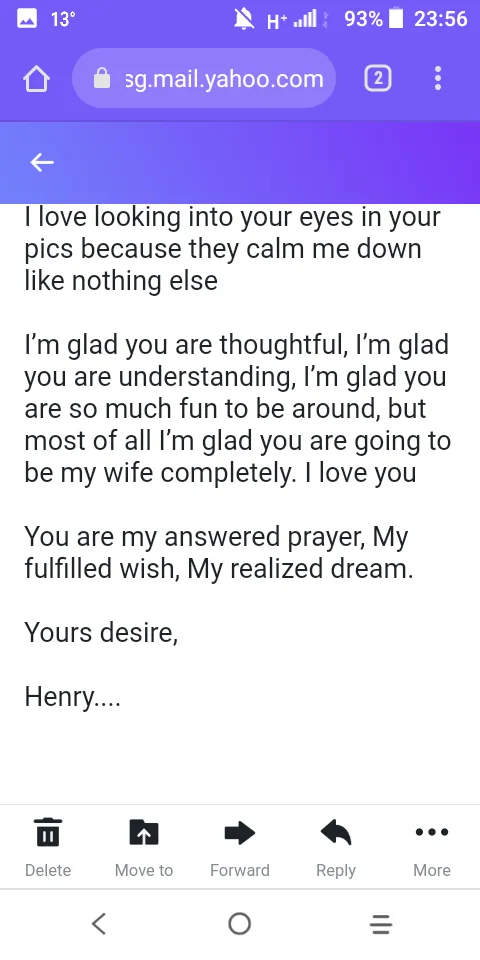Tap the "Delete" text label
This screenshot has height=960, width=480.
[48, 870]
